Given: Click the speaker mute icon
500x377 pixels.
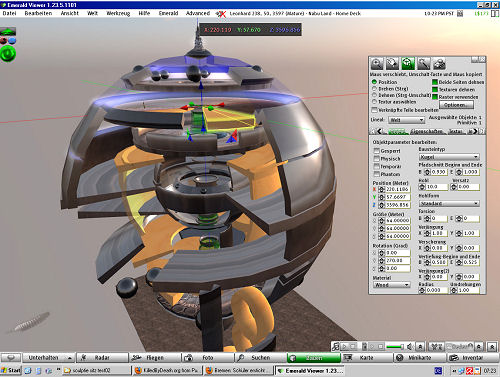Looking at the screenshot, I should (x=410, y=346).
